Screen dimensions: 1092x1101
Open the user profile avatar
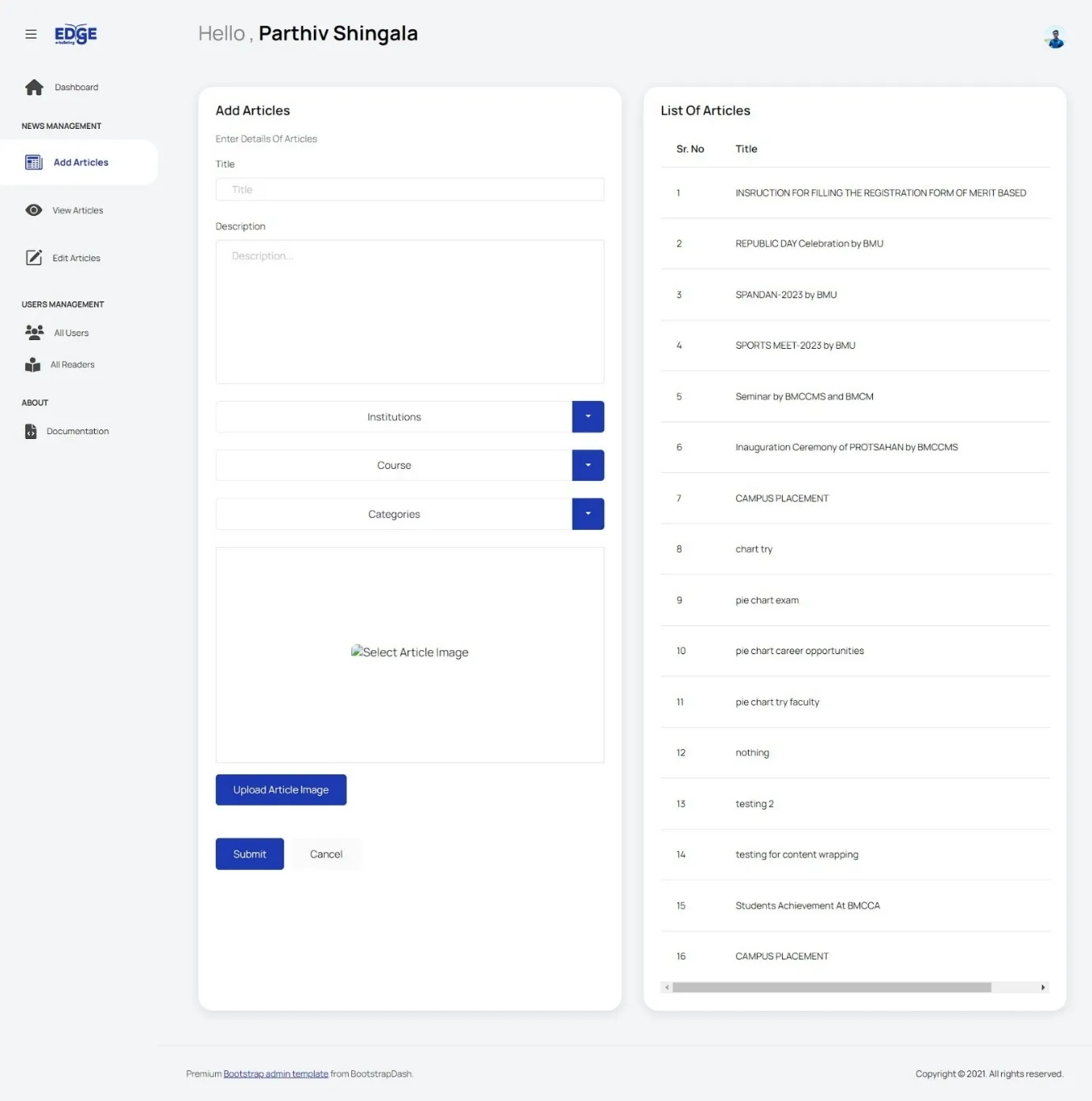coord(1055,37)
